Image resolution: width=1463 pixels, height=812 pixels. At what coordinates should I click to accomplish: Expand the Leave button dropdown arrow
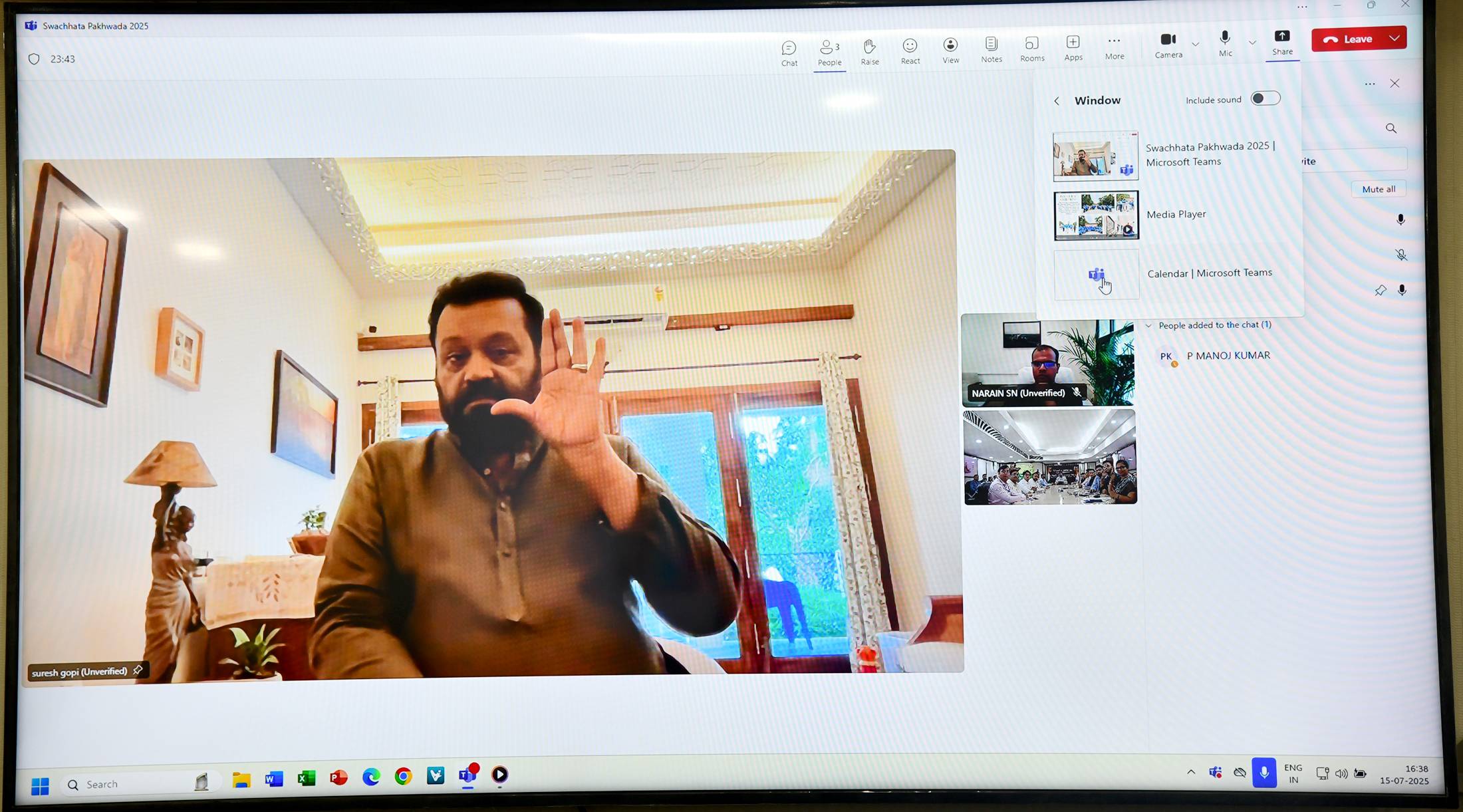point(1395,39)
